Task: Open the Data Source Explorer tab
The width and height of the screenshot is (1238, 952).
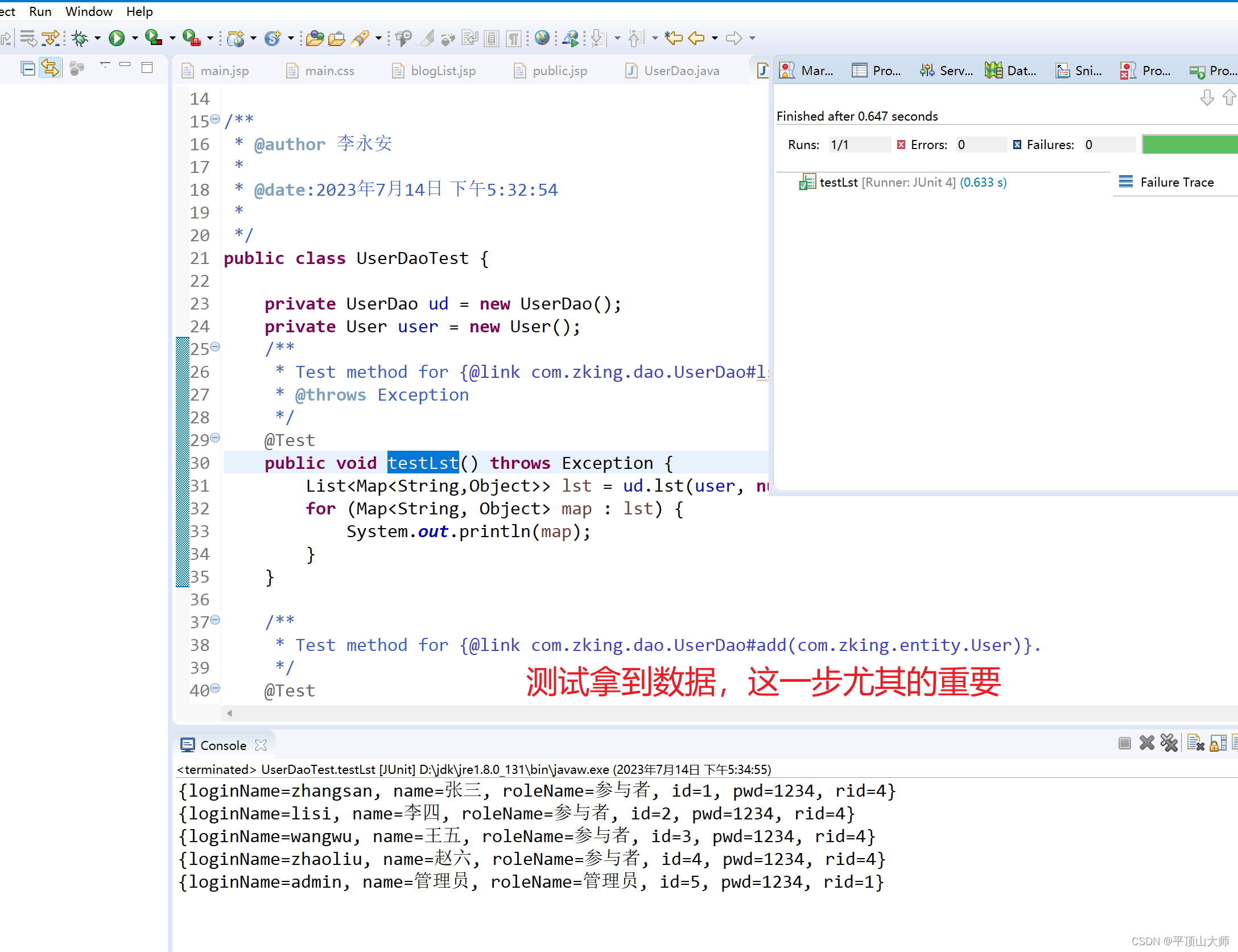Action: [x=1012, y=71]
